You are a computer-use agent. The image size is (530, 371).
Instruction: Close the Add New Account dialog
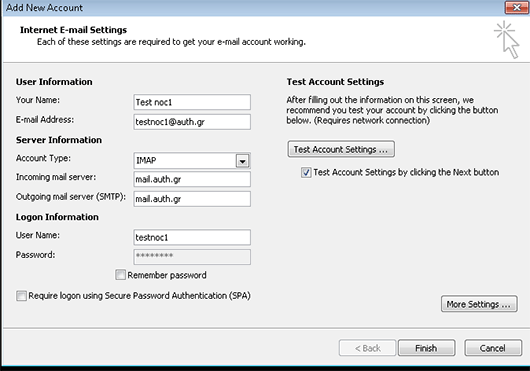tap(516, 7)
